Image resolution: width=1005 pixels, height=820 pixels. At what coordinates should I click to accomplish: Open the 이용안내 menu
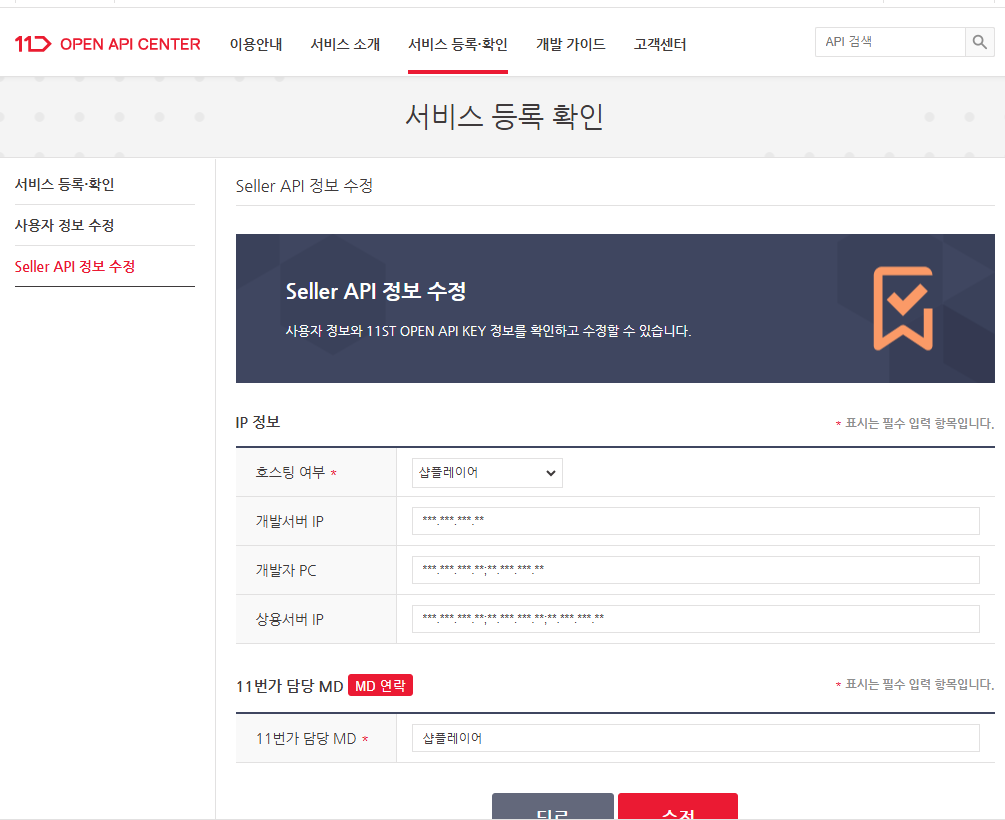[x=256, y=44]
